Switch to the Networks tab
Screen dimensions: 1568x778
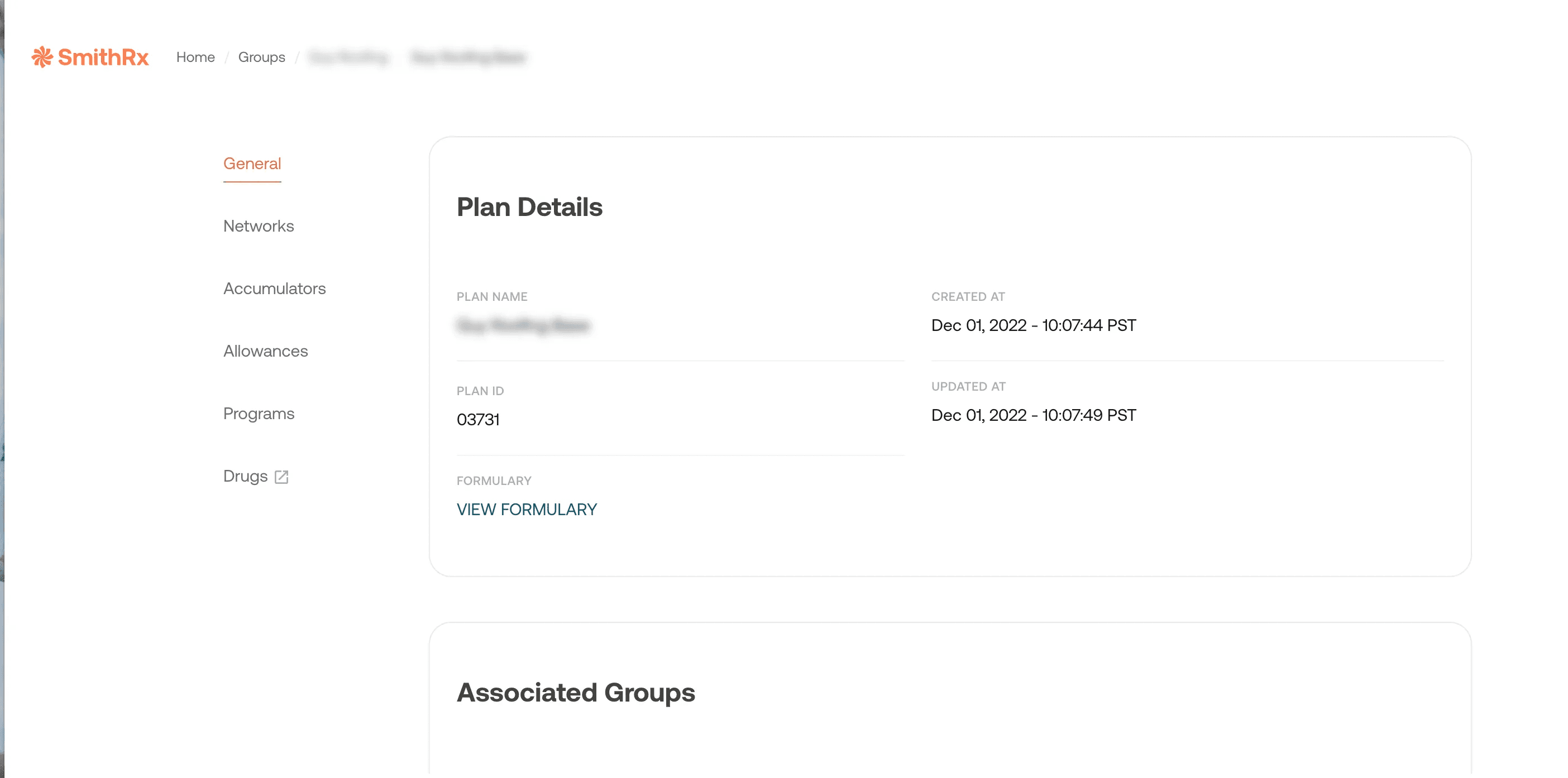(259, 226)
